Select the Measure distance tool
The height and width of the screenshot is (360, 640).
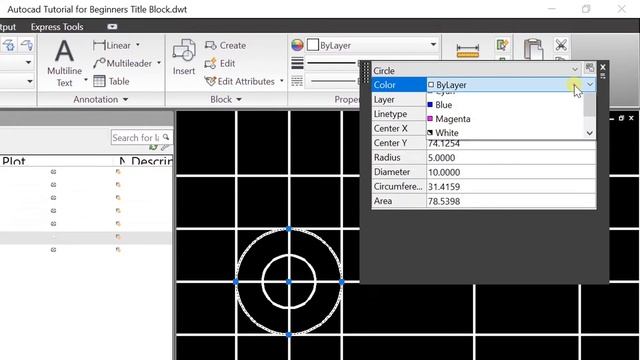(x=468, y=51)
